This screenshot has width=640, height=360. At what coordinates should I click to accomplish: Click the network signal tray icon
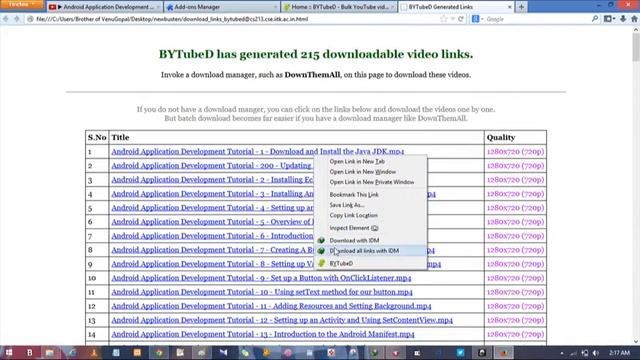(573, 353)
